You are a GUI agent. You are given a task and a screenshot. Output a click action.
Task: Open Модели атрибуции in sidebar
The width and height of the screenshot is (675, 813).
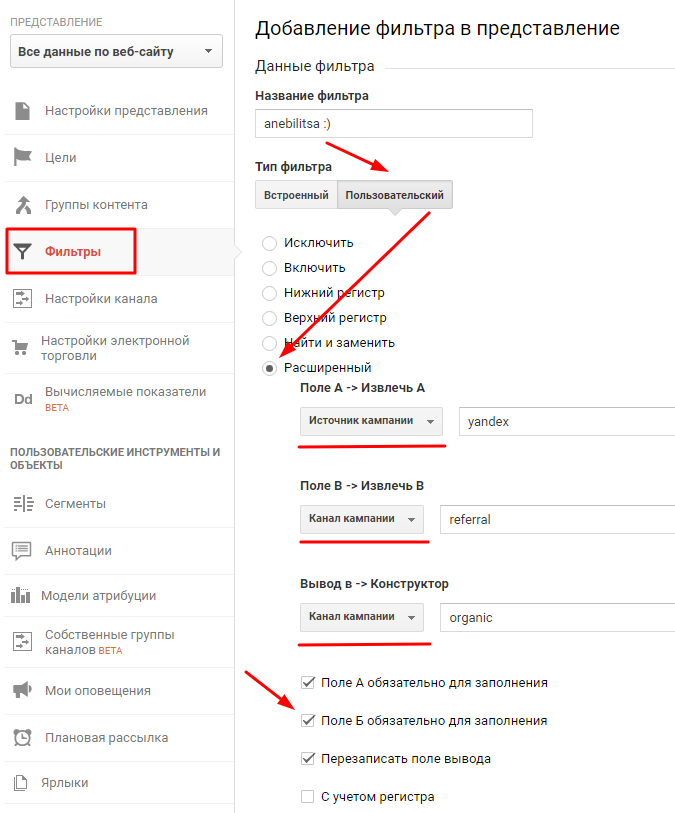click(98, 596)
